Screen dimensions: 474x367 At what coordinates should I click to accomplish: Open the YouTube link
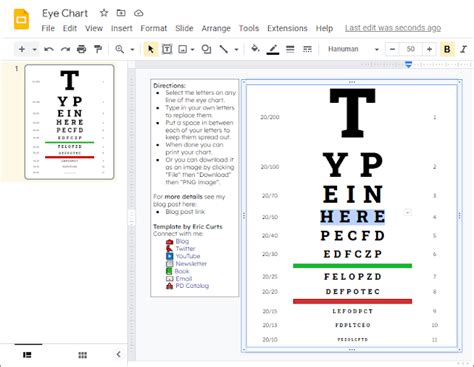[x=188, y=256]
